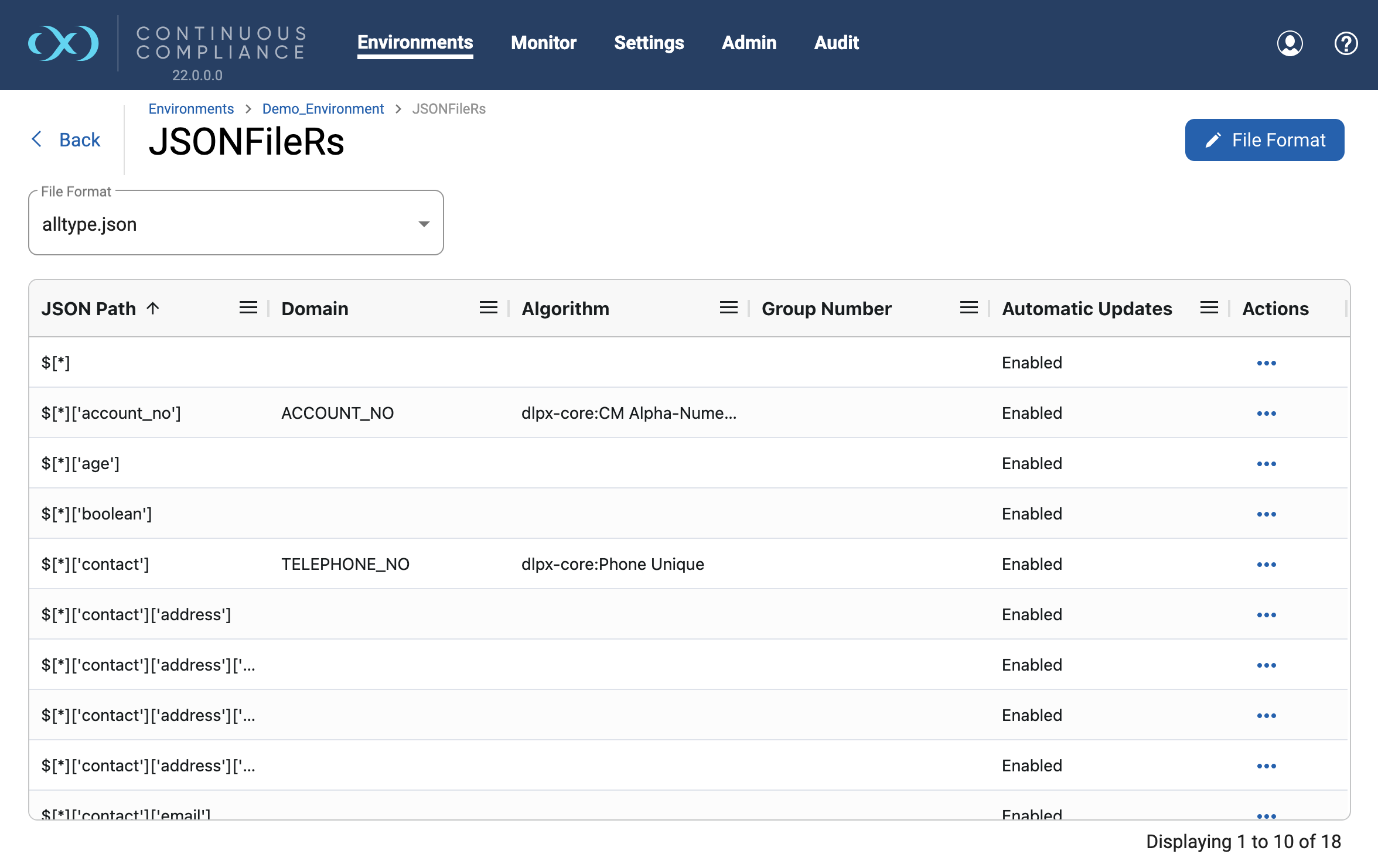Open Domain column menu icon
The width and height of the screenshot is (1378, 868).
[x=489, y=308]
